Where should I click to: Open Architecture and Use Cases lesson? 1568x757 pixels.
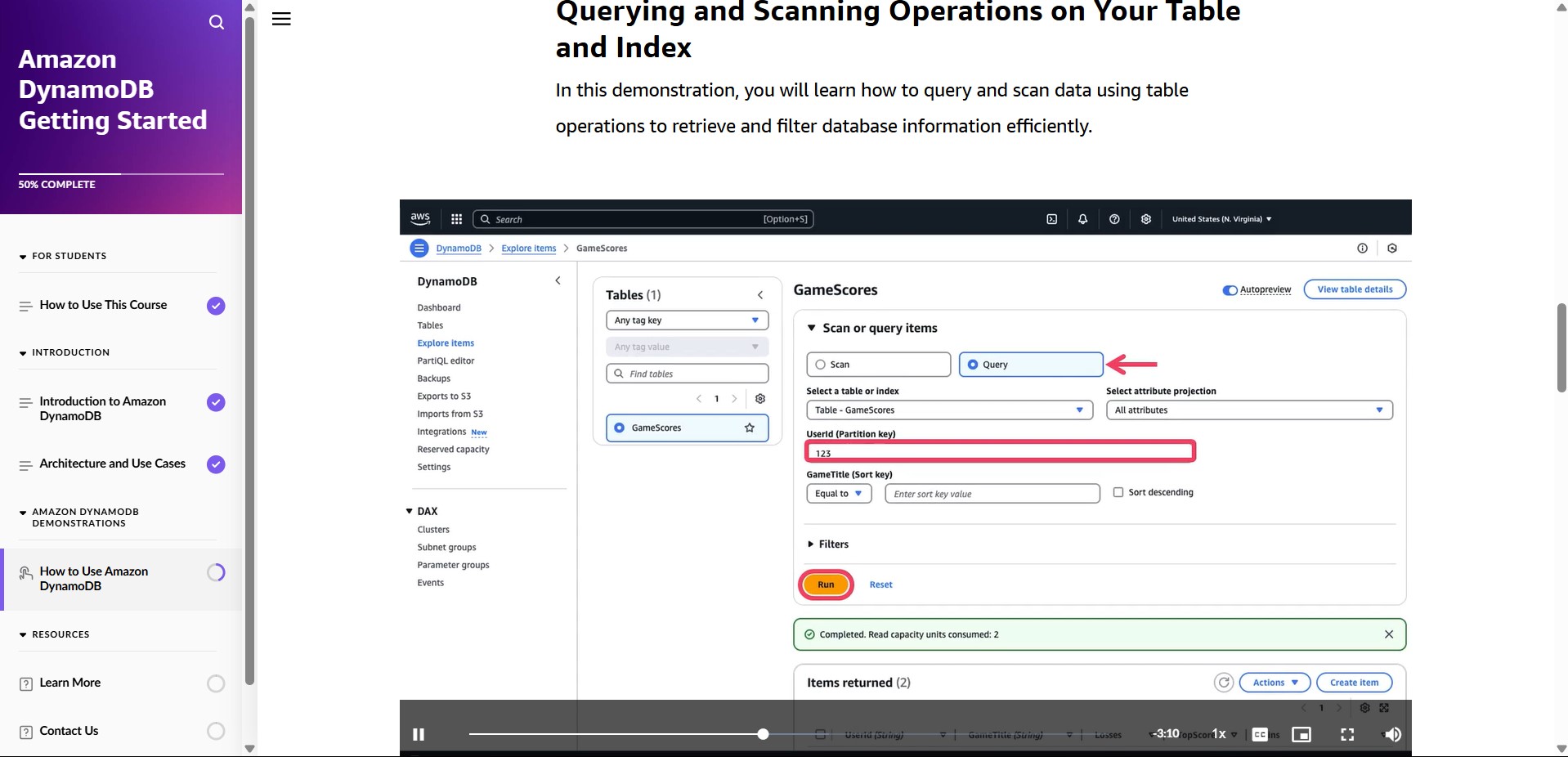point(113,464)
